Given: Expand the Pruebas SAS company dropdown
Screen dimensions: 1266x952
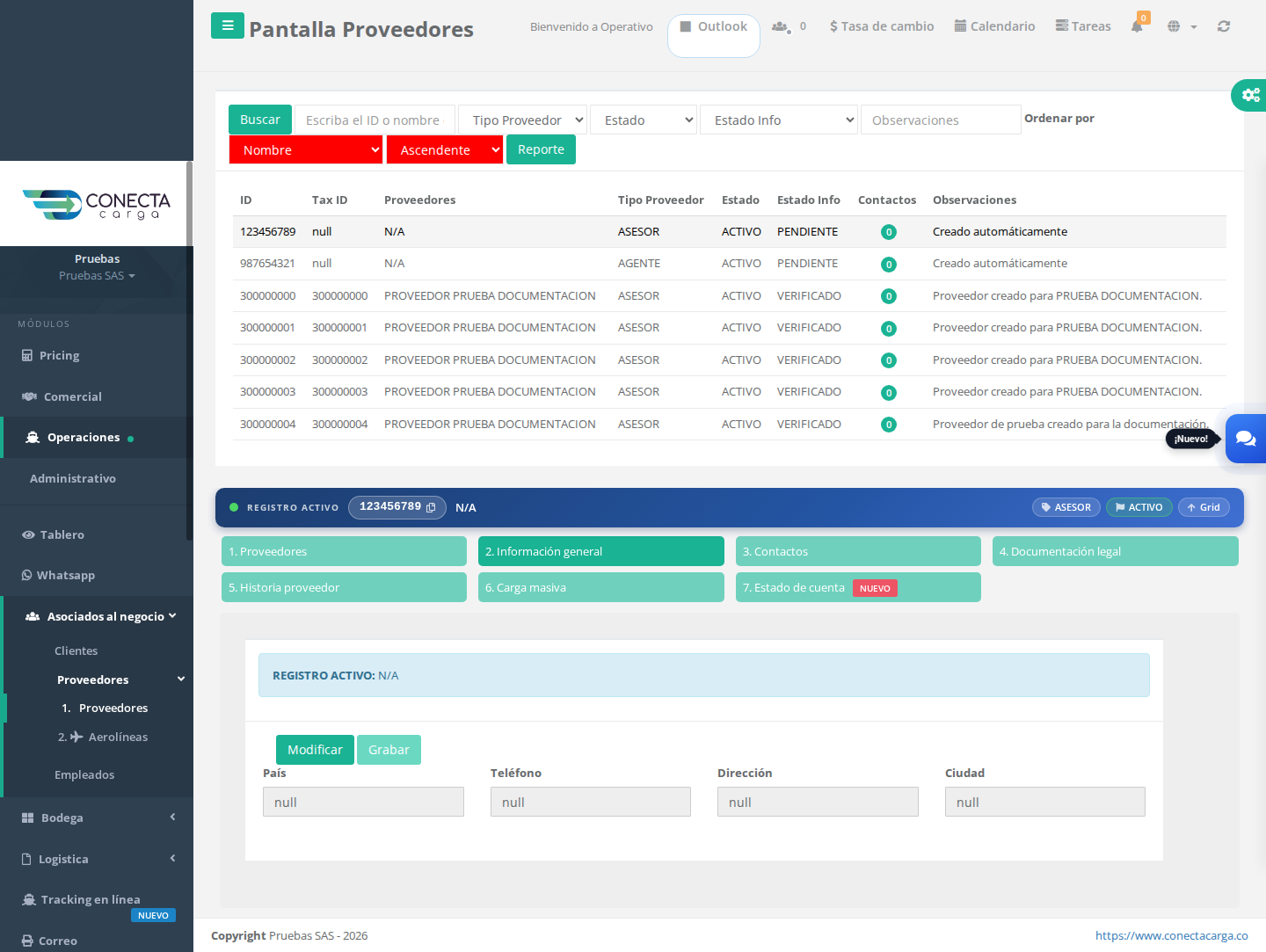Looking at the screenshot, I should click(97, 275).
